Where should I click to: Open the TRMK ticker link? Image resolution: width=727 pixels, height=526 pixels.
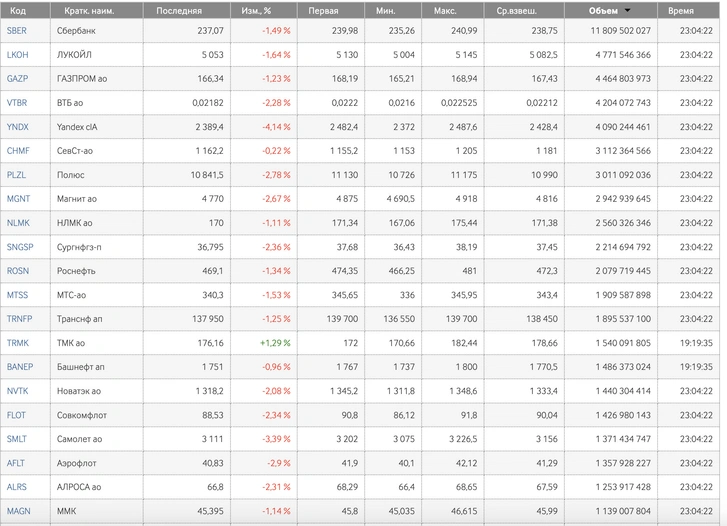pos(18,343)
